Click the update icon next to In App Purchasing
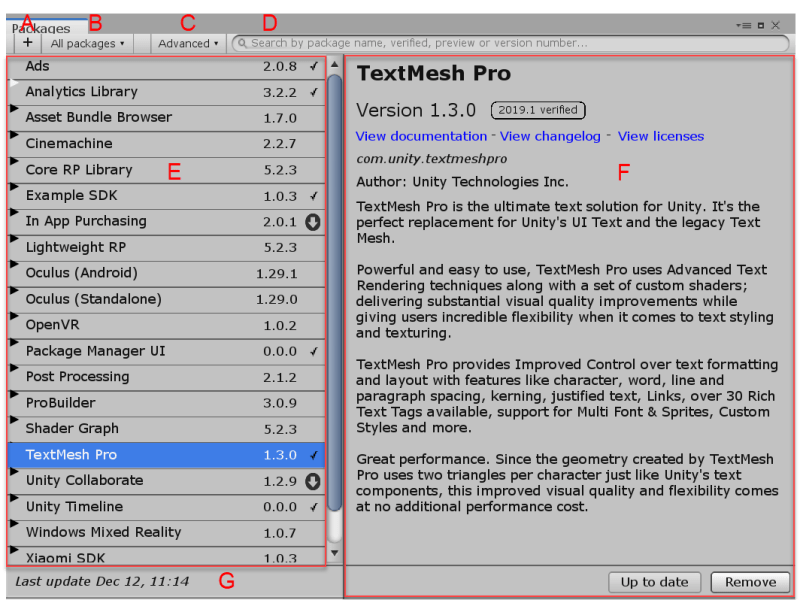This screenshot has width=800, height=600. tap(313, 221)
